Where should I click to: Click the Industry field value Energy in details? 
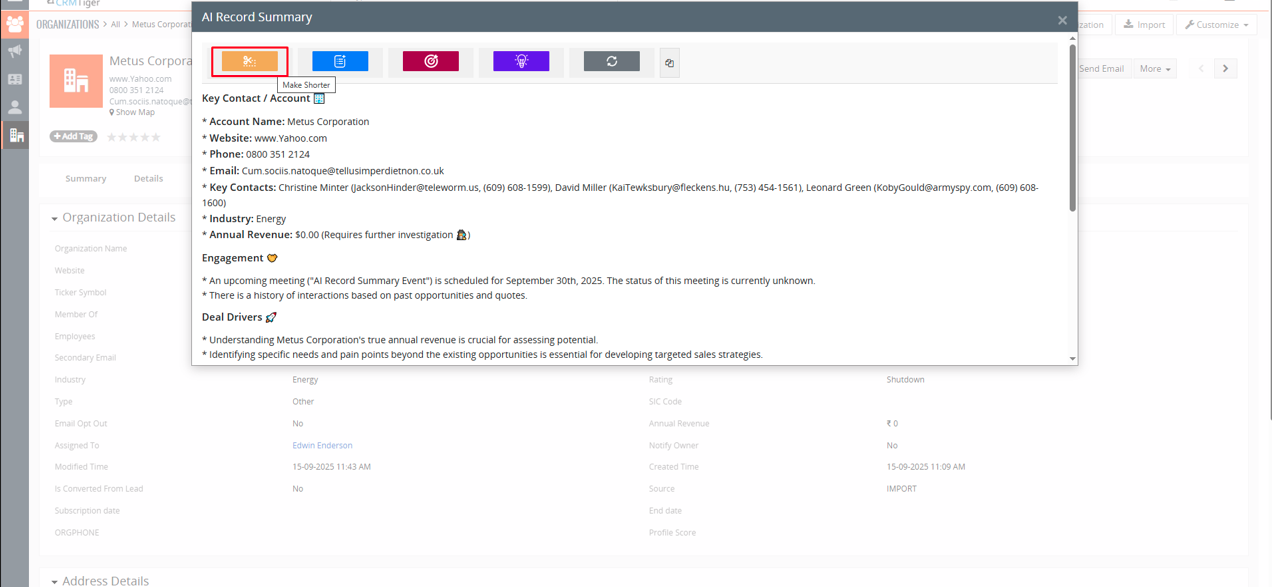tap(305, 380)
